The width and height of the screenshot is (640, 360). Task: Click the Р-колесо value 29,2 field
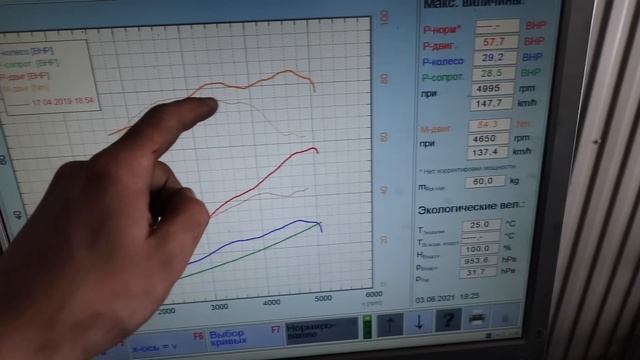pos(495,58)
